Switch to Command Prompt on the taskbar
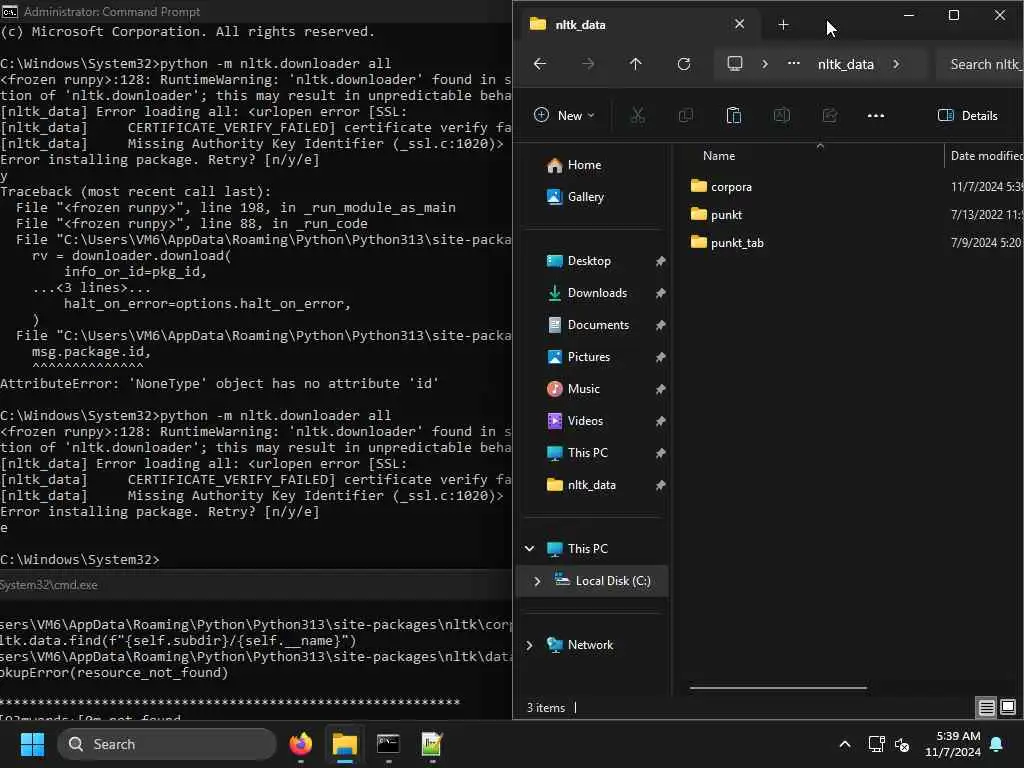 [388, 744]
